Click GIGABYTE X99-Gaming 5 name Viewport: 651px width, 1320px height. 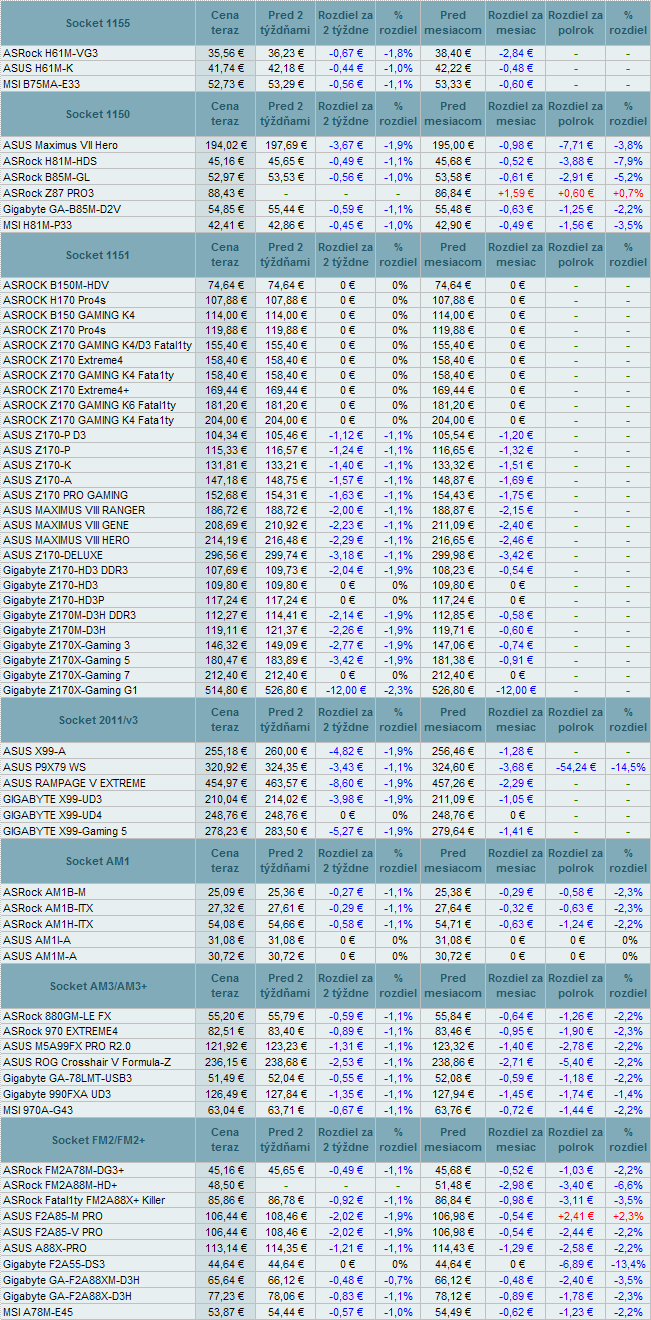tap(65, 831)
